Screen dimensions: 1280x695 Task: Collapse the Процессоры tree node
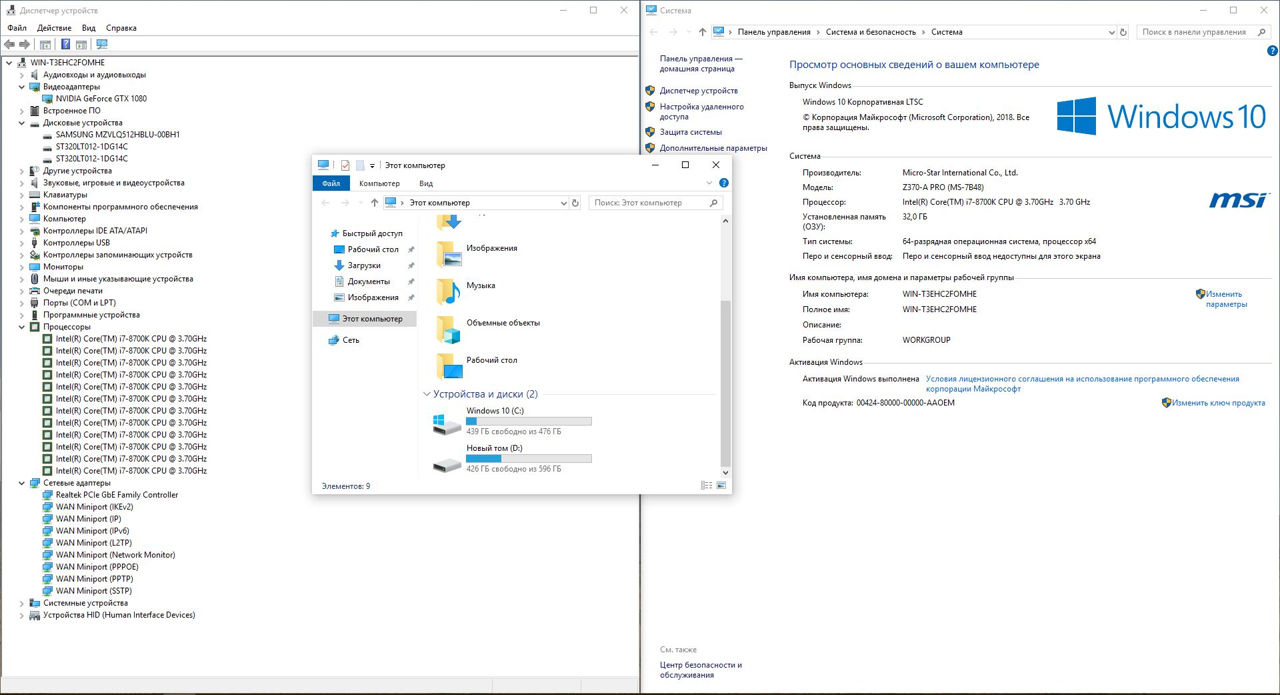coord(23,327)
